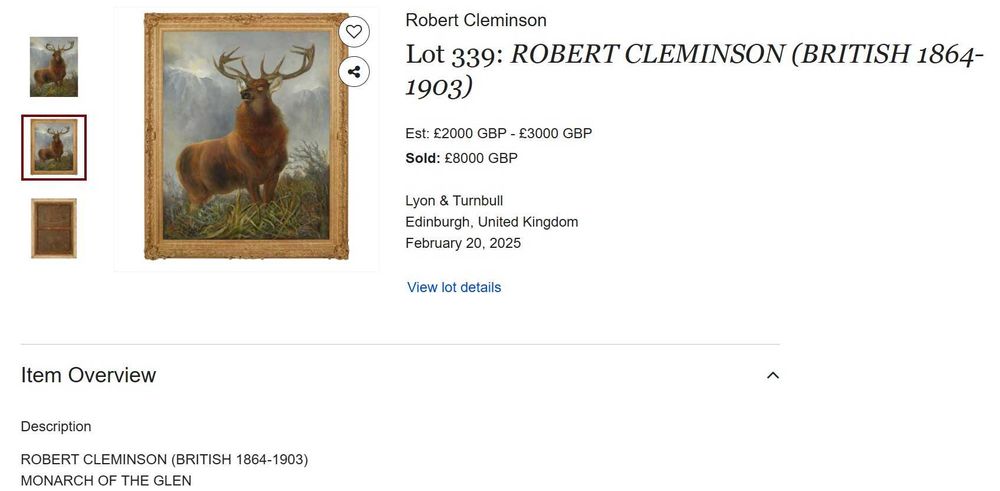Click the February 20, 2025 sale date
Image resolution: width=1000 pixels, height=491 pixels.
463,243
